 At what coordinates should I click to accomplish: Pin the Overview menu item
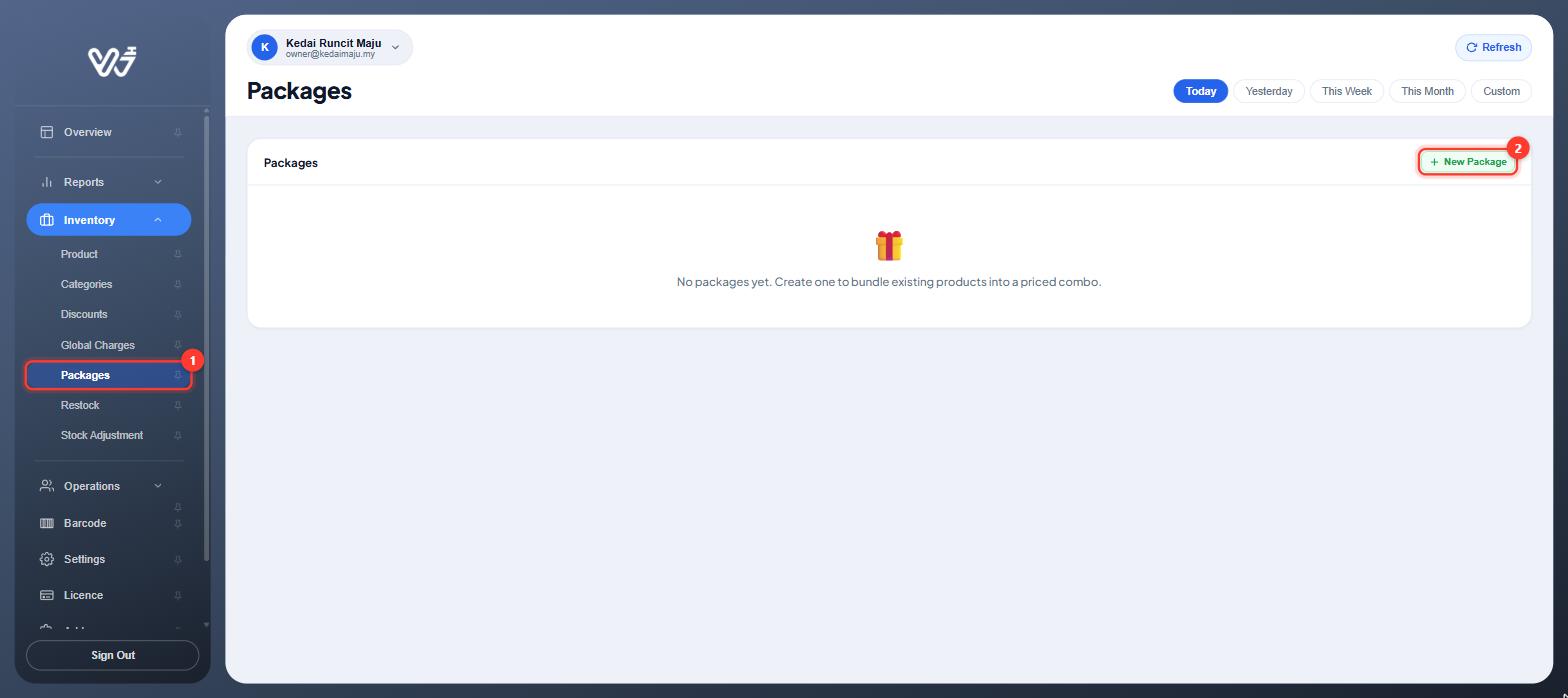click(x=178, y=132)
